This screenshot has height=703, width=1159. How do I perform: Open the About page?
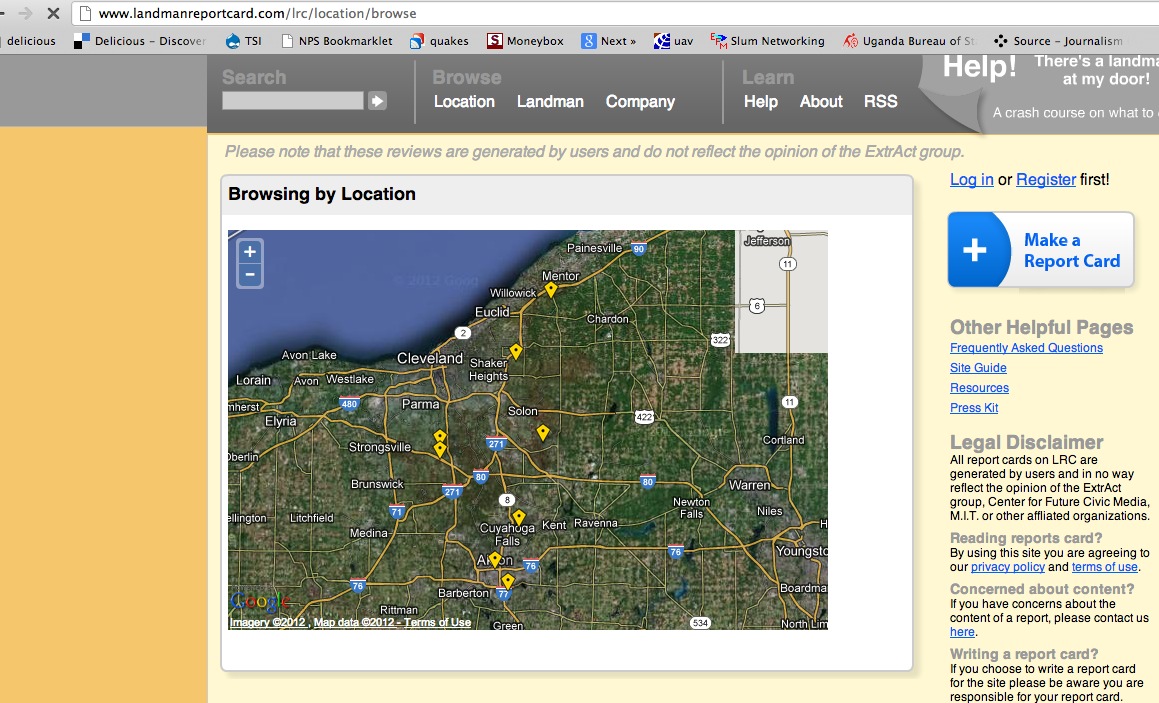[x=821, y=101]
